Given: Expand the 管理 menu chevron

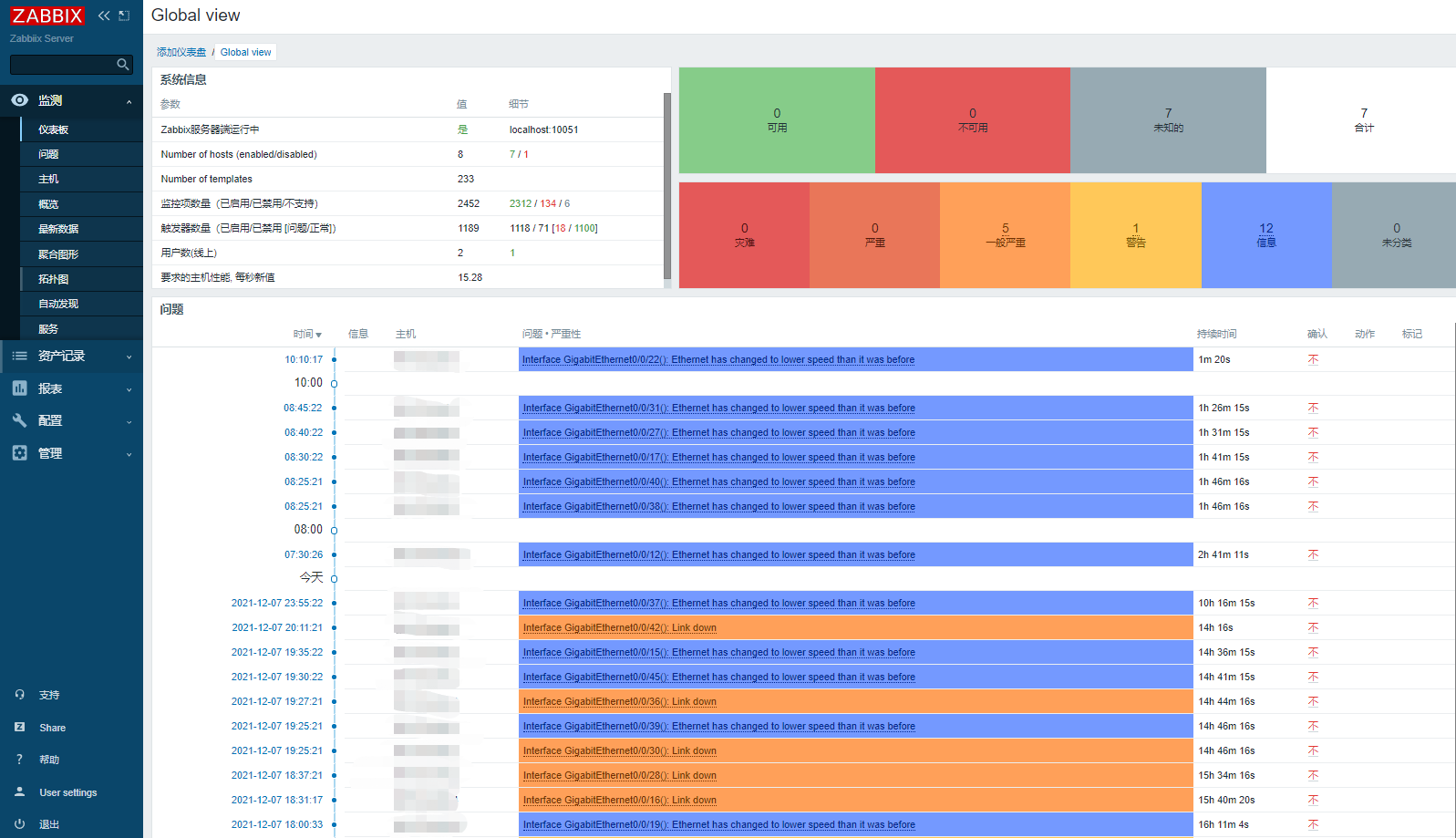Looking at the screenshot, I should [129, 454].
